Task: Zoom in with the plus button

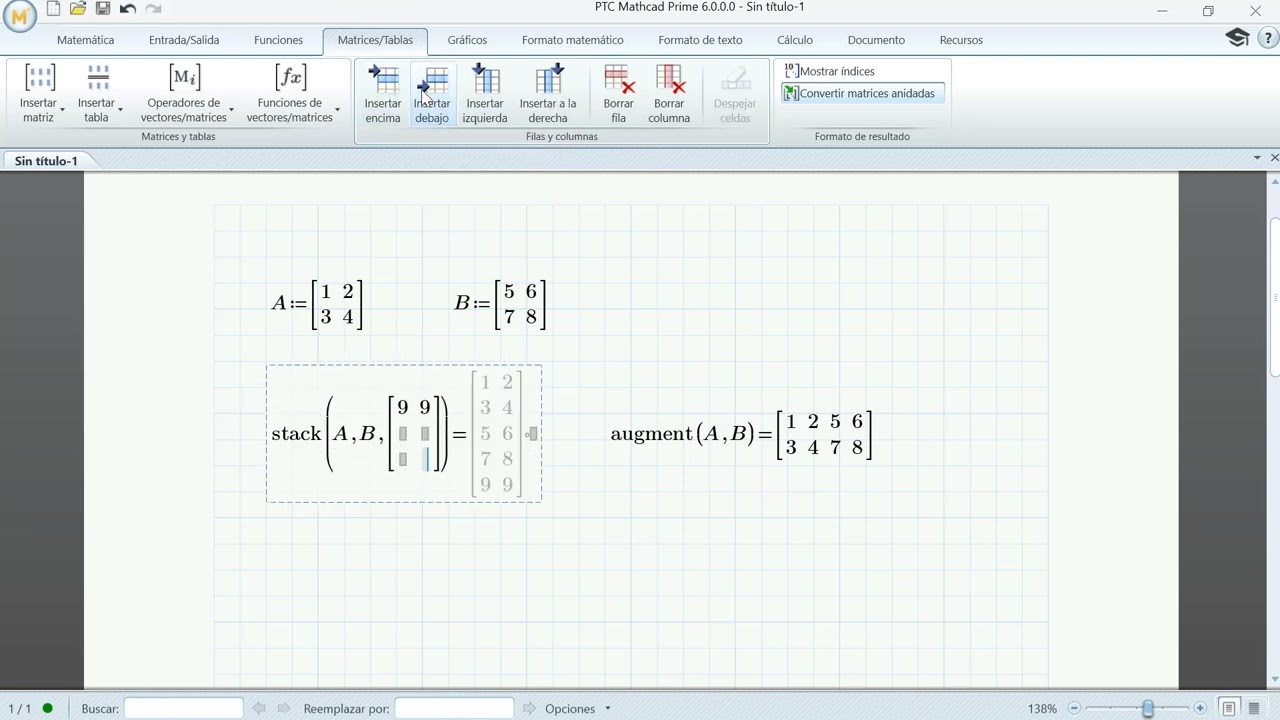Action: point(1200,708)
